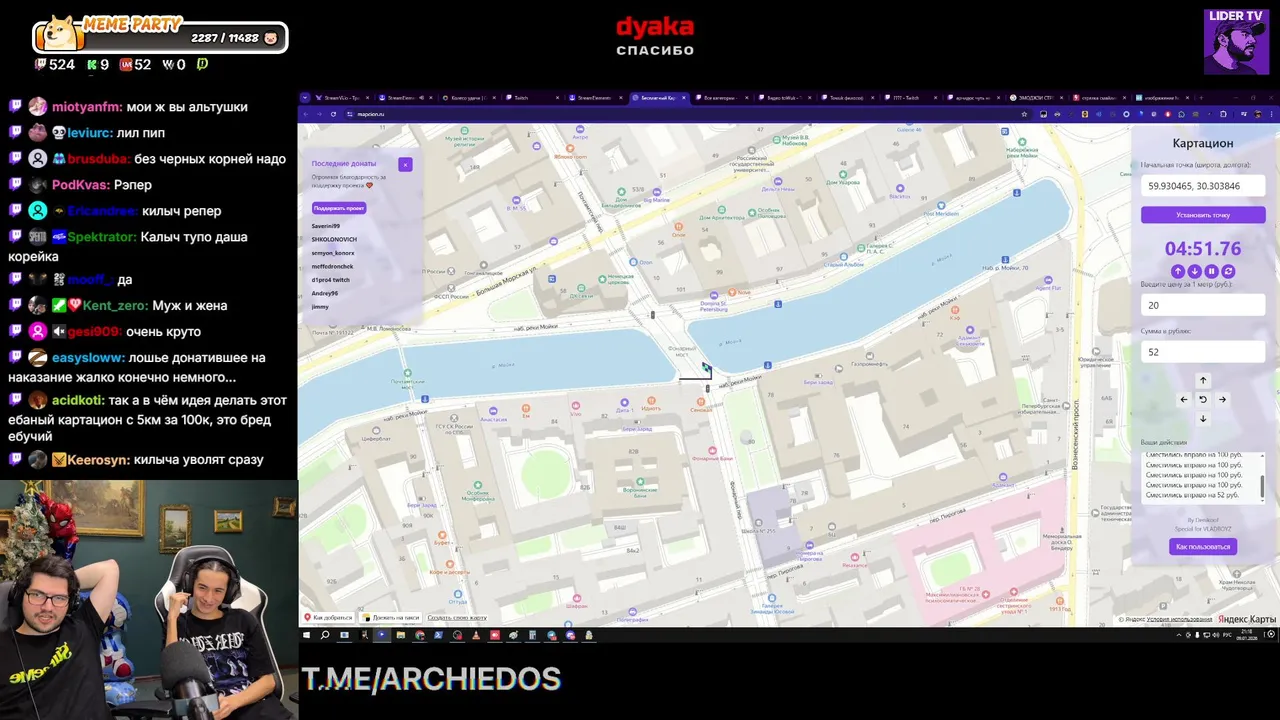Reload the page with browser refresh icon

click(333, 114)
